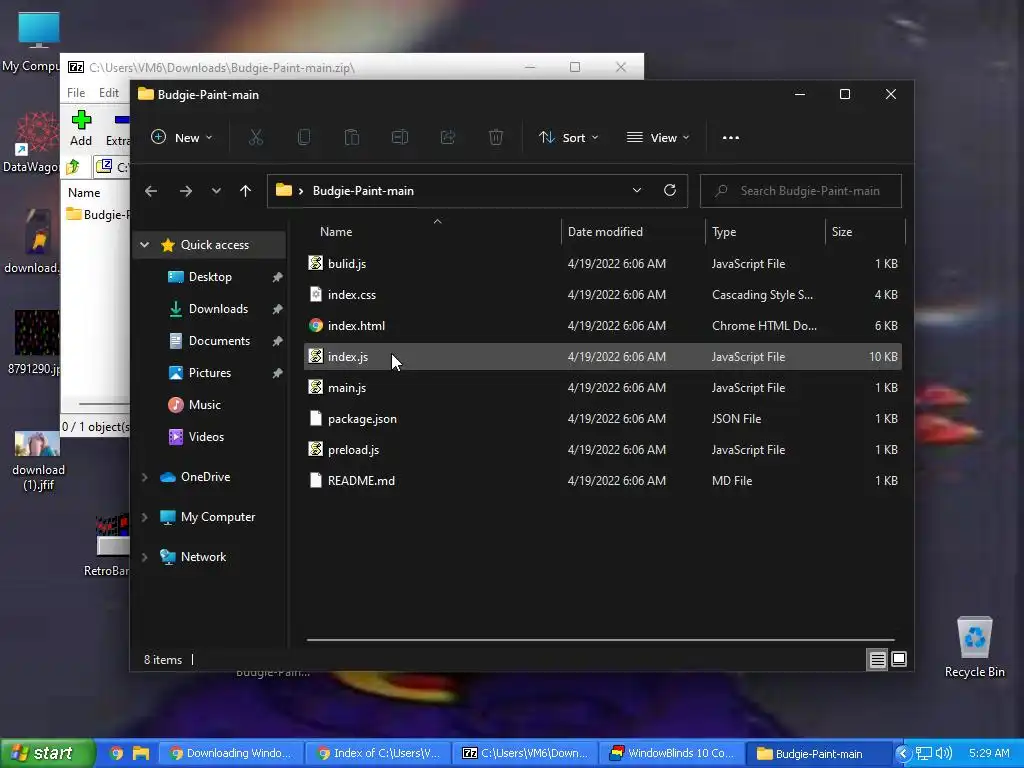Screen dimensions: 1024x768
Task: Click the Start button on taskbar
Action: (x=47, y=753)
